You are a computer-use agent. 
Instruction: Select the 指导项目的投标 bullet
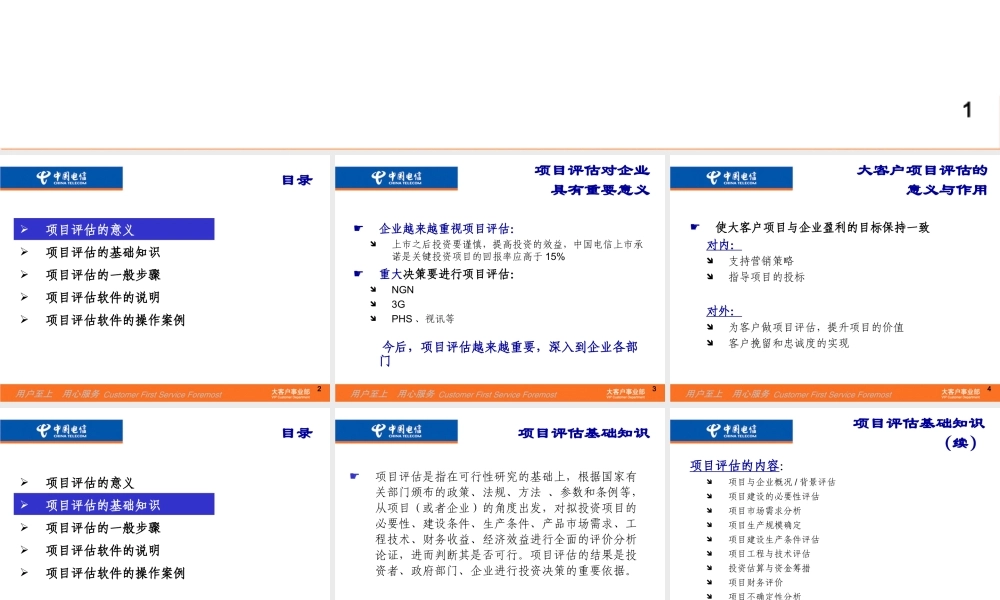(767, 277)
